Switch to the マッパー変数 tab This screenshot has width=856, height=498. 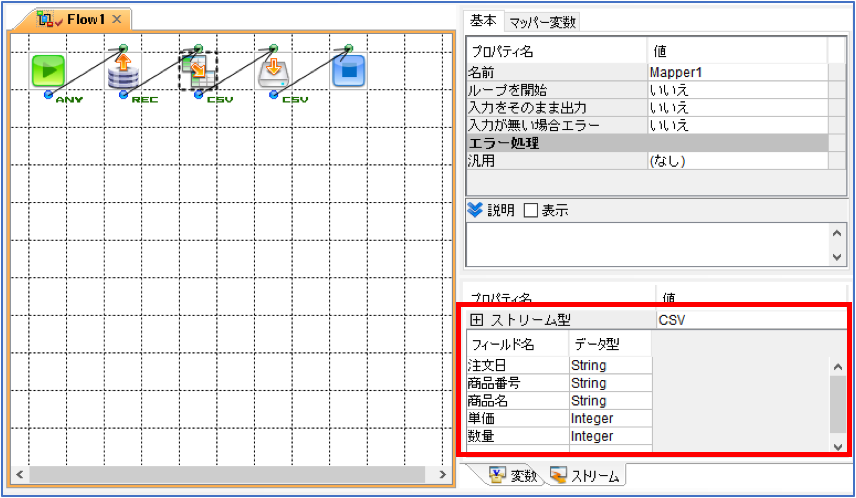(x=542, y=22)
